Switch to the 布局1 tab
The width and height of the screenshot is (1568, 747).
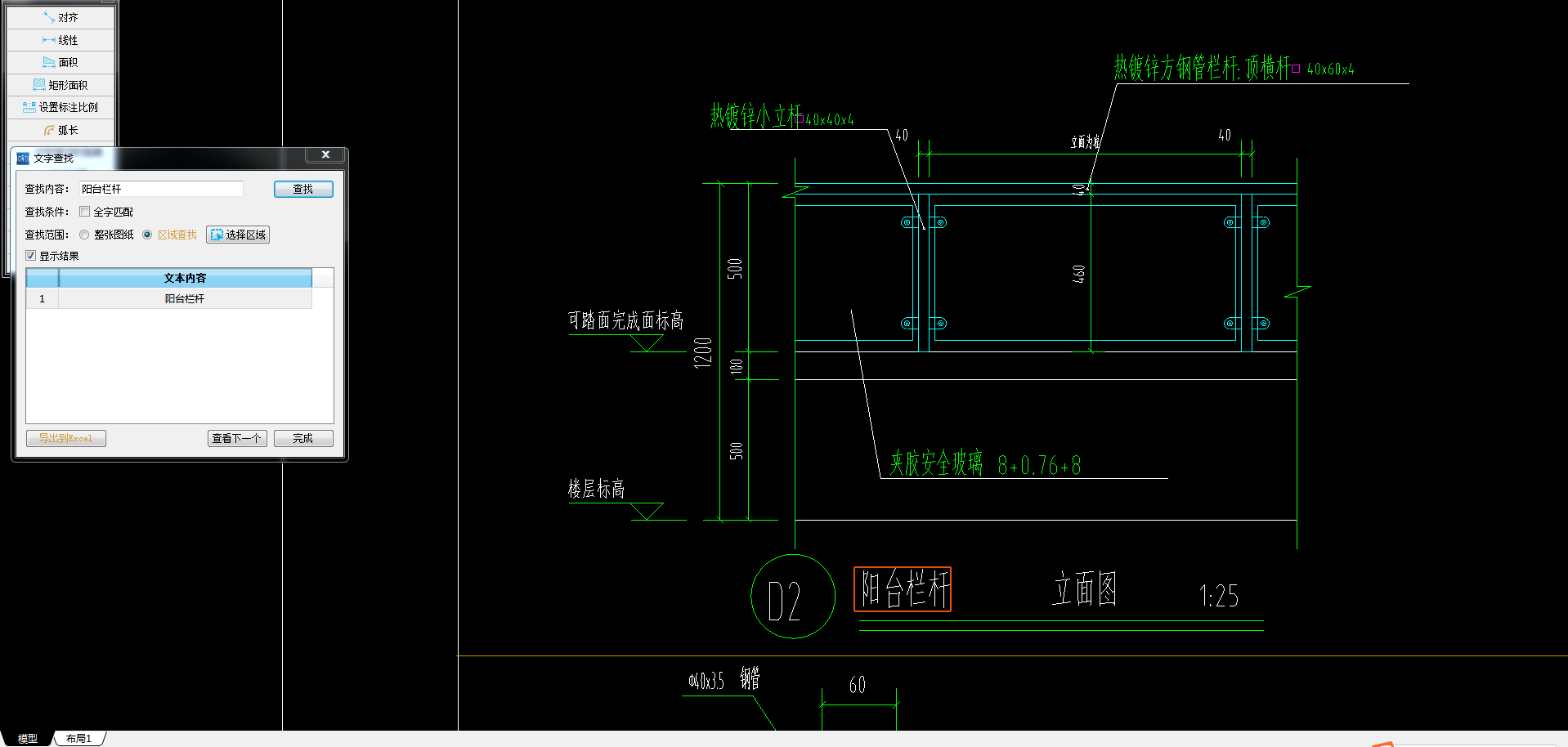coord(79,738)
